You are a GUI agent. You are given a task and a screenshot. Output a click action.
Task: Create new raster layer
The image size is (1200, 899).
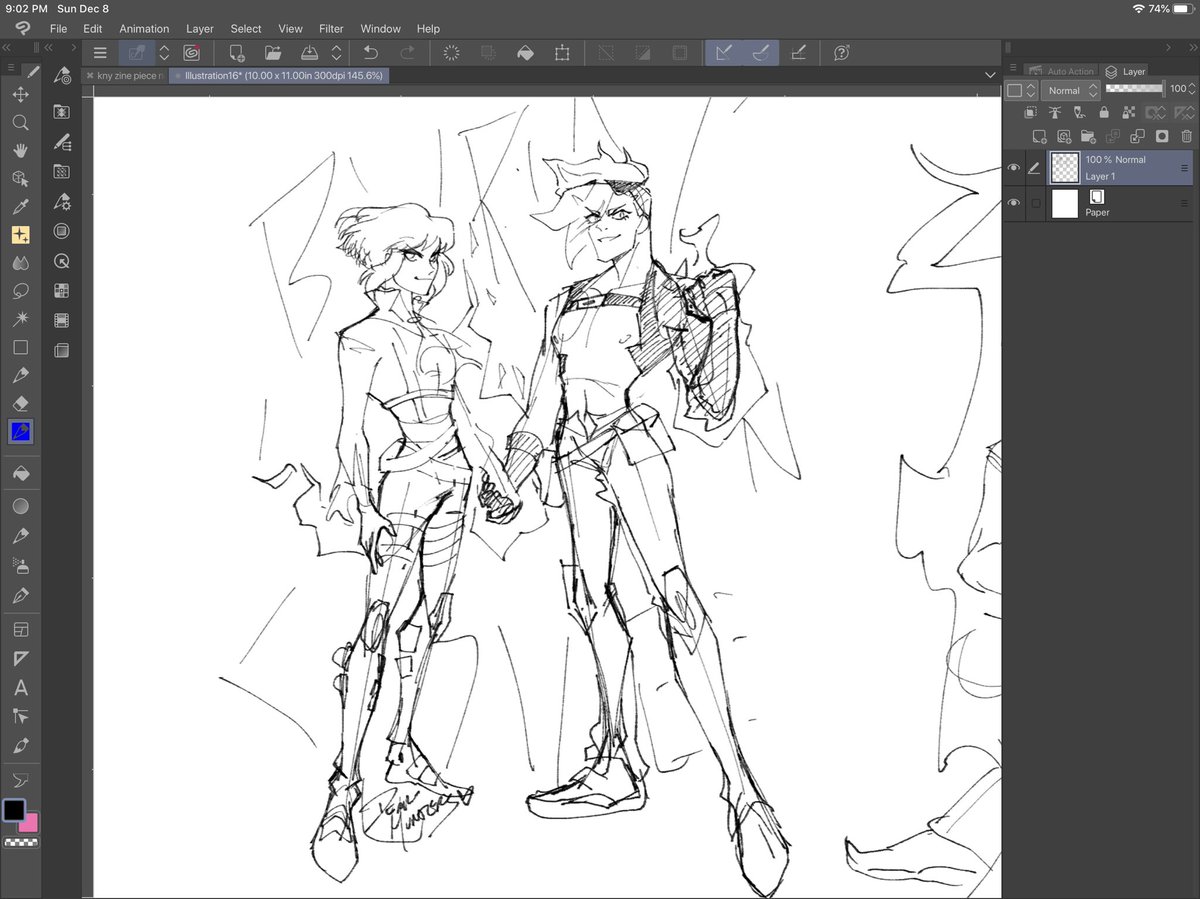pyautogui.click(x=1039, y=136)
